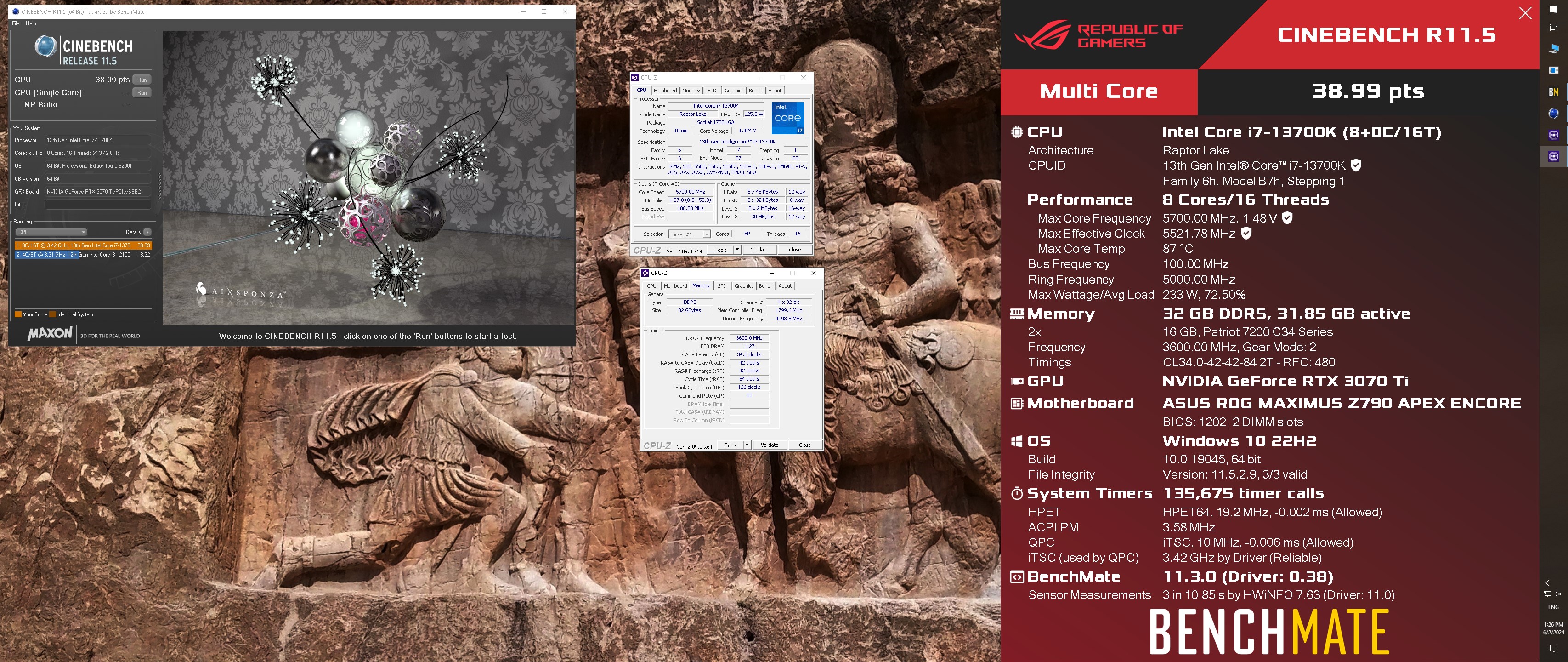Screen dimensions: 1568x662
Task: Click the shield beside Max Core Frequency
Action: (1287, 217)
